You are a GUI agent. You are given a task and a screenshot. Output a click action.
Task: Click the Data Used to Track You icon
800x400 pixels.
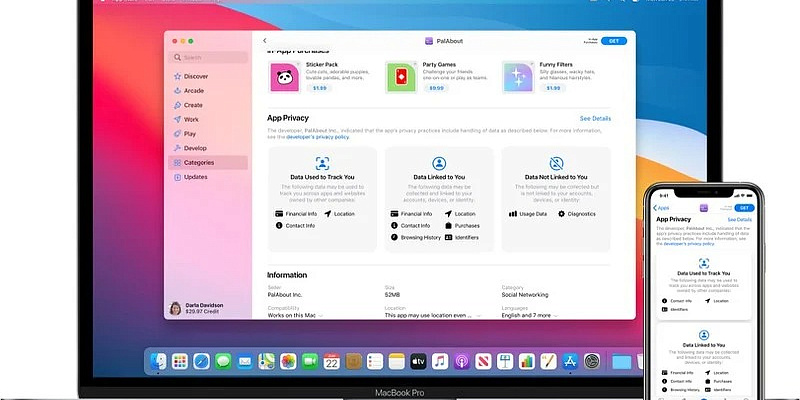pos(322,163)
